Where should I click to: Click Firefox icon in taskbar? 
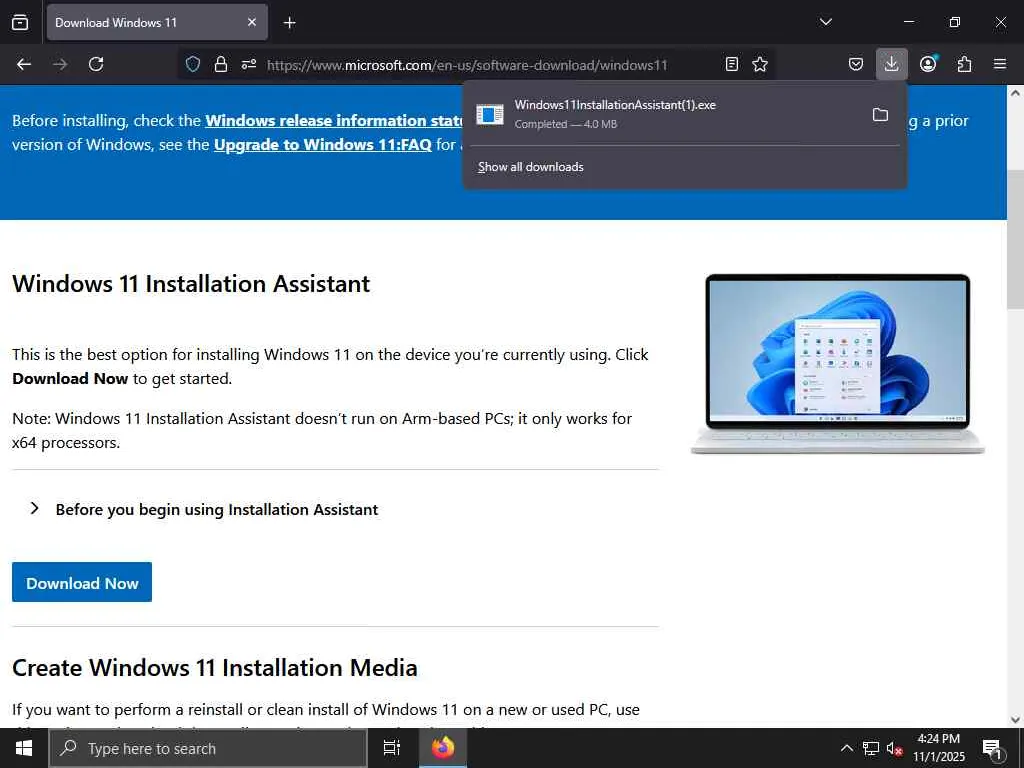point(443,748)
